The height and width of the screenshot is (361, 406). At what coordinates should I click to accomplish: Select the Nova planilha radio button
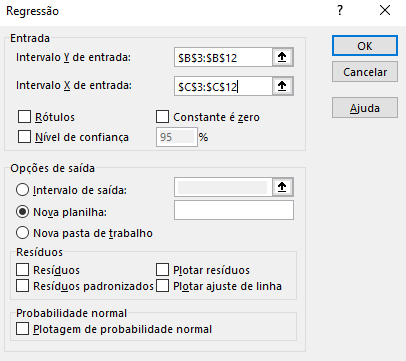pos(22,212)
